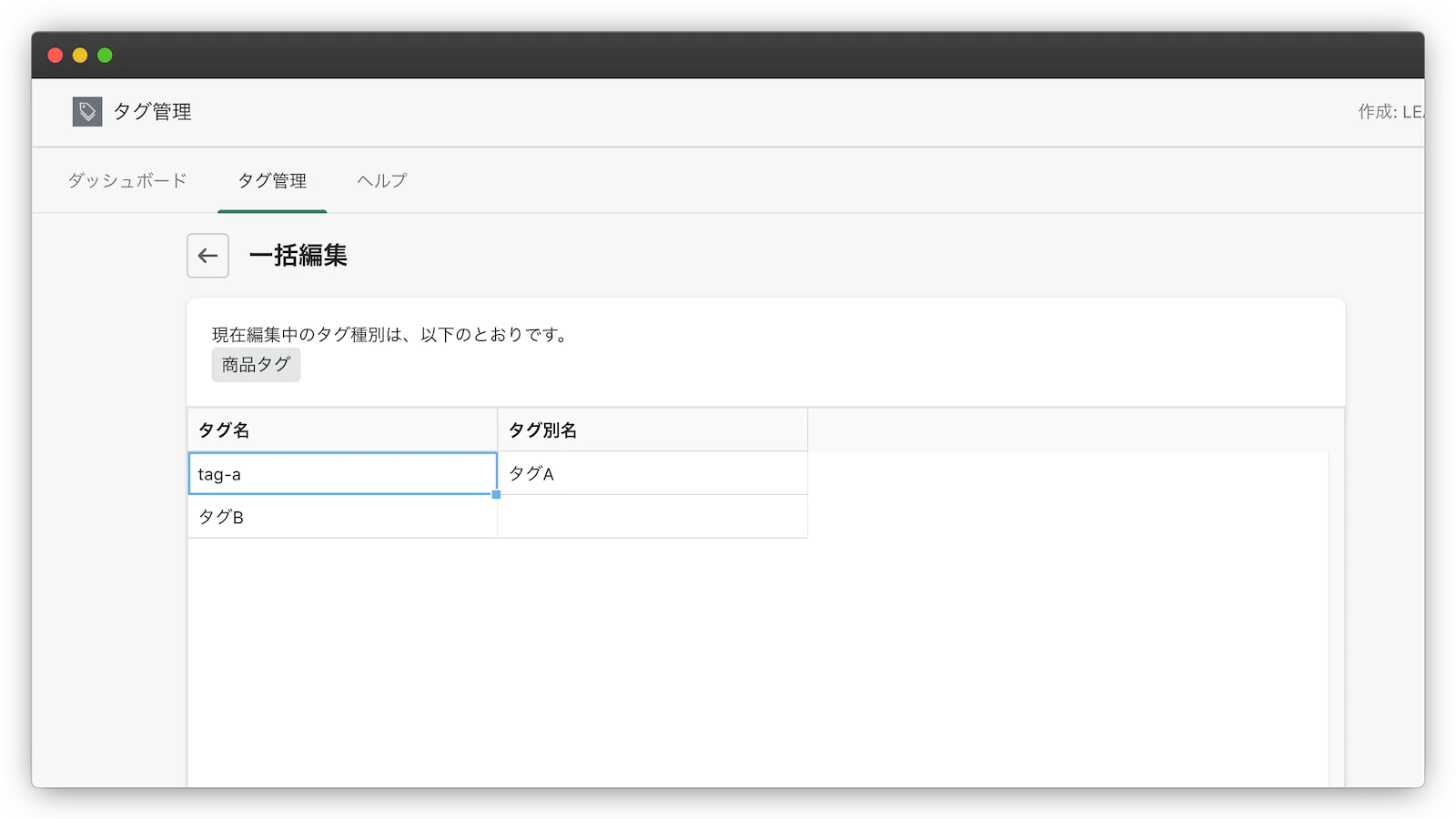The image size is (1456, 819).
Task: Click the fill handle on tag-a cell
Action: pos(496,494)
